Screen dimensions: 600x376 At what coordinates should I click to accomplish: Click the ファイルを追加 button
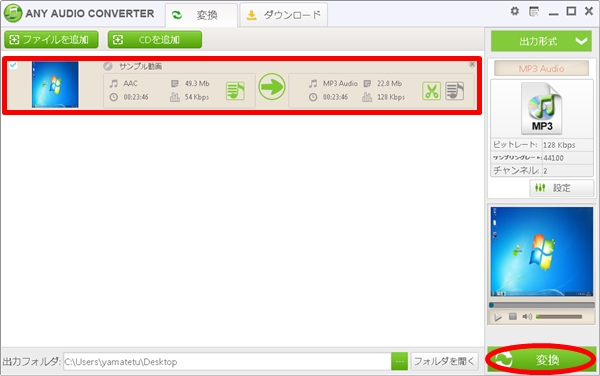(51, 39)
